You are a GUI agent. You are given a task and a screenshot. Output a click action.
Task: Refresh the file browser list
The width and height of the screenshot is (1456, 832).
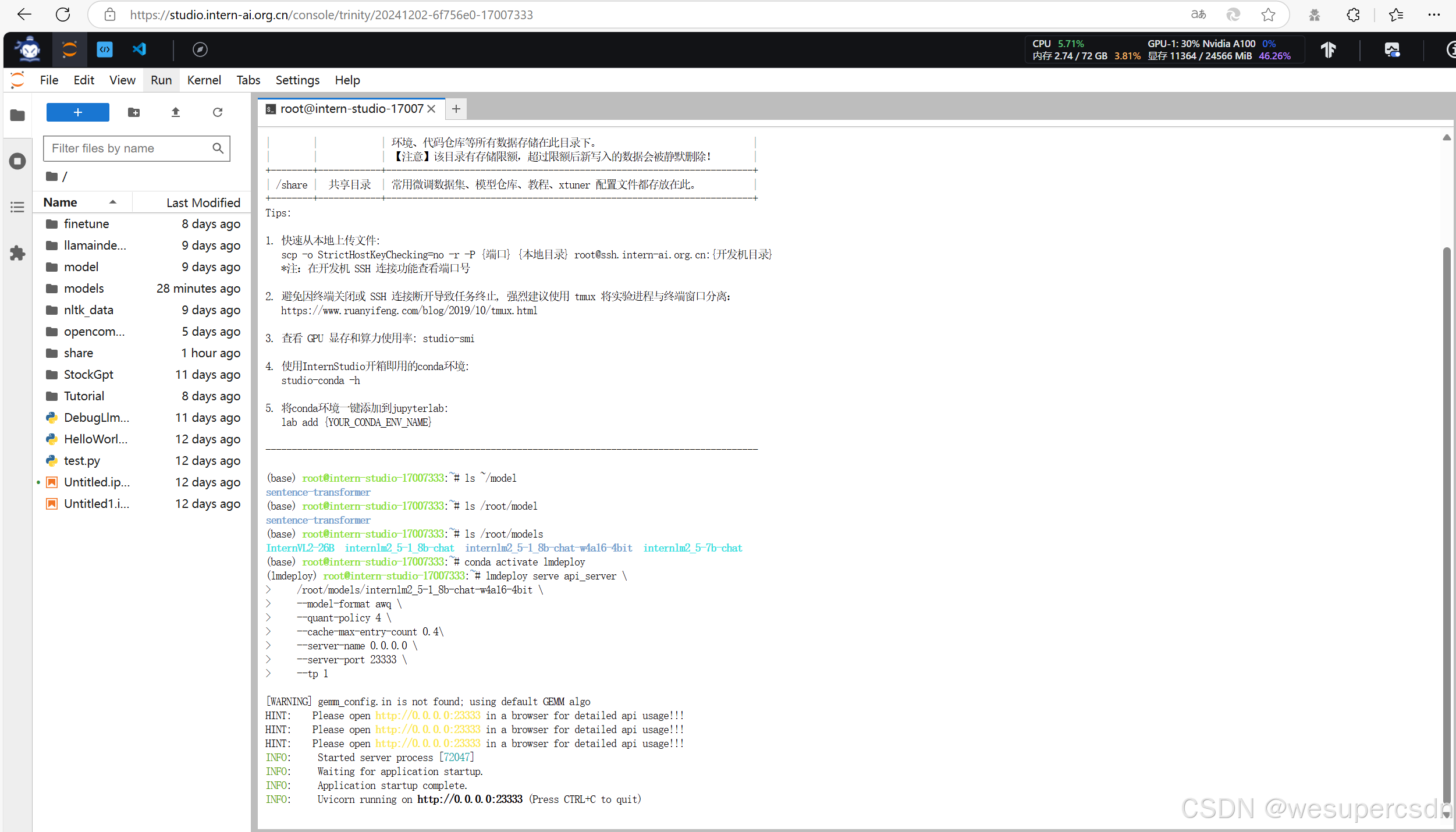point(218,112)
